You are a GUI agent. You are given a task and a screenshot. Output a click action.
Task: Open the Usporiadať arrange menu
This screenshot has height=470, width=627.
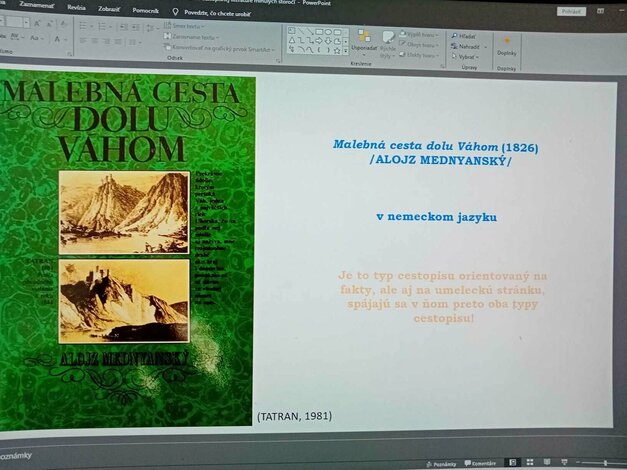click(364, 42)
